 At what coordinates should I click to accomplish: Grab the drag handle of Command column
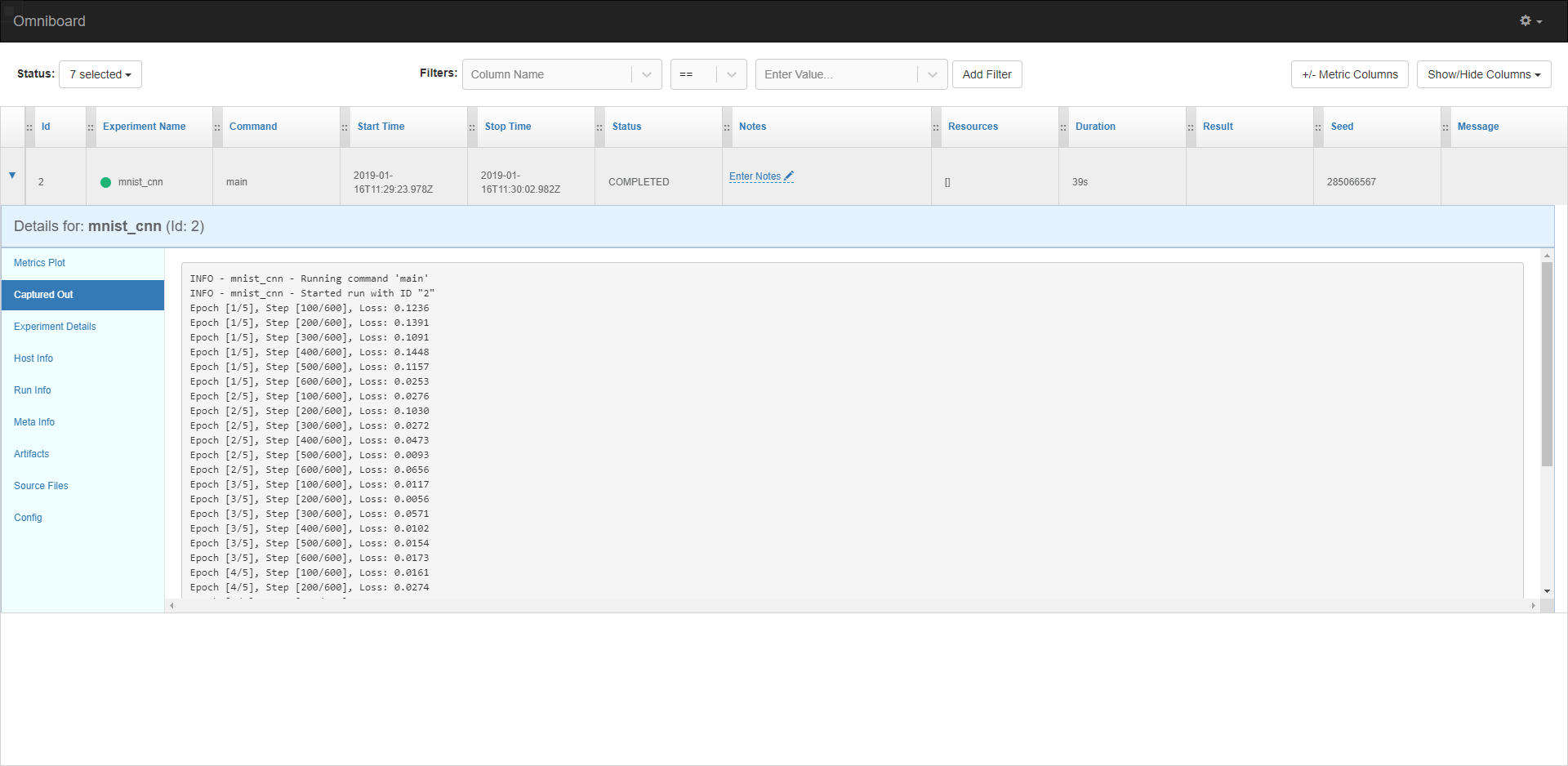[217, 127]
